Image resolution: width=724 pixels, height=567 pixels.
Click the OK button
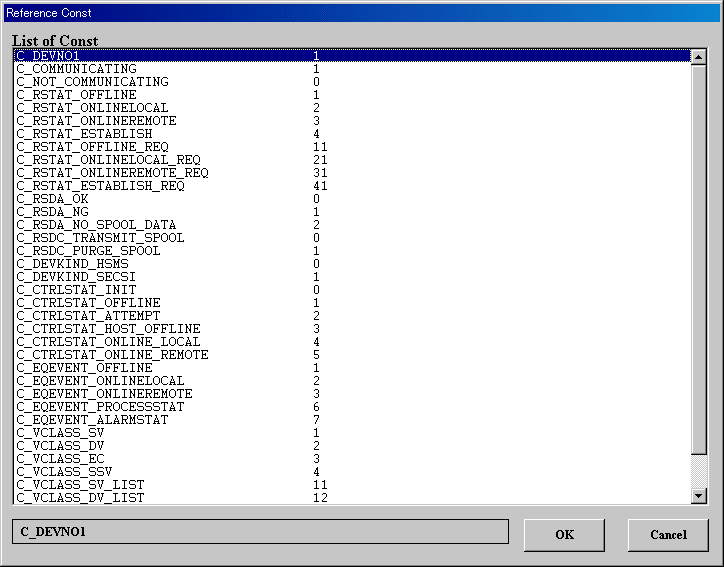click(564, 535)
